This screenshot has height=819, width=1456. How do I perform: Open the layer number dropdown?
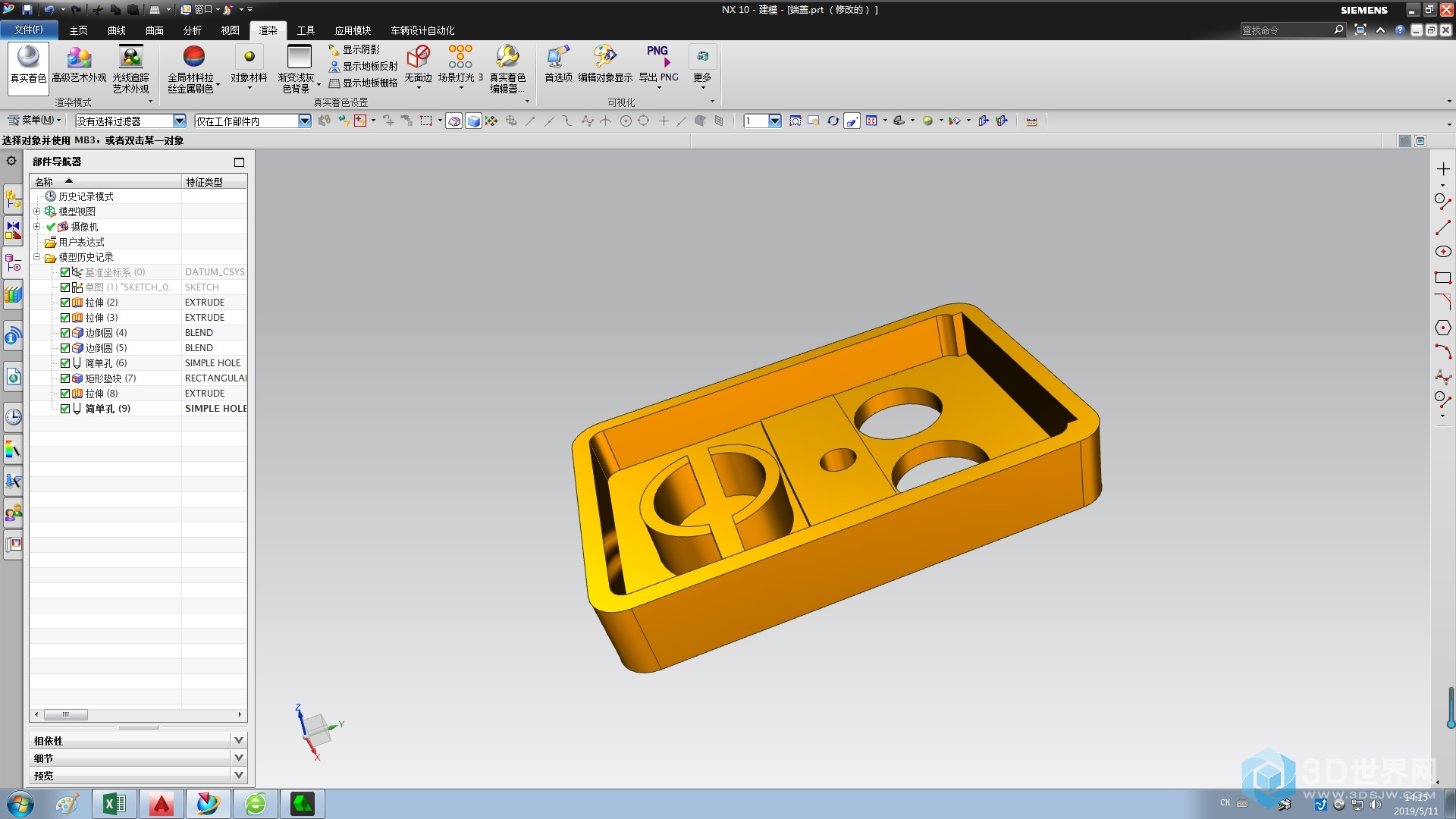(x=775, y=121)
